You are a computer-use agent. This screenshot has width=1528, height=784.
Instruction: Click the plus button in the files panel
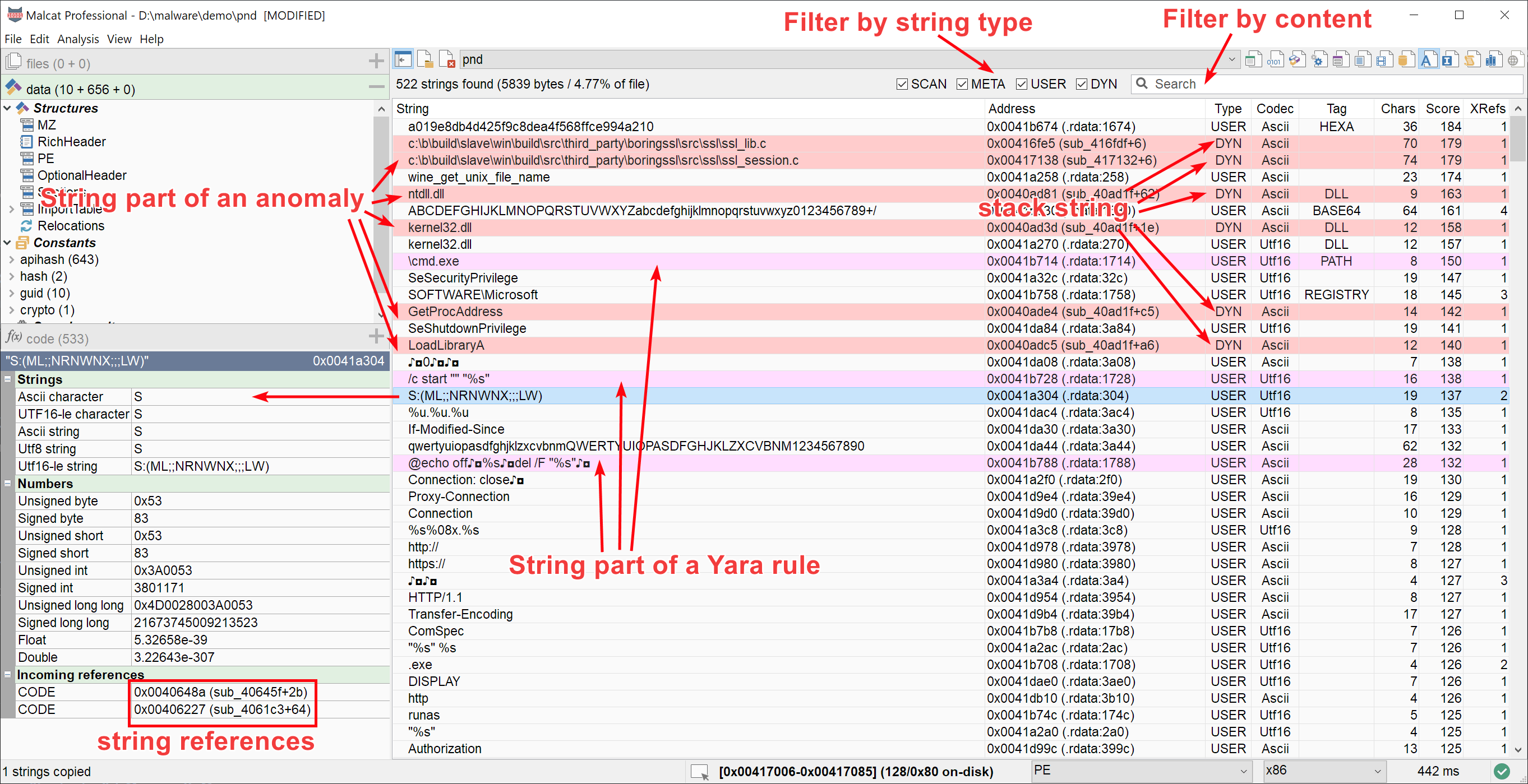(x=376, y=61)
